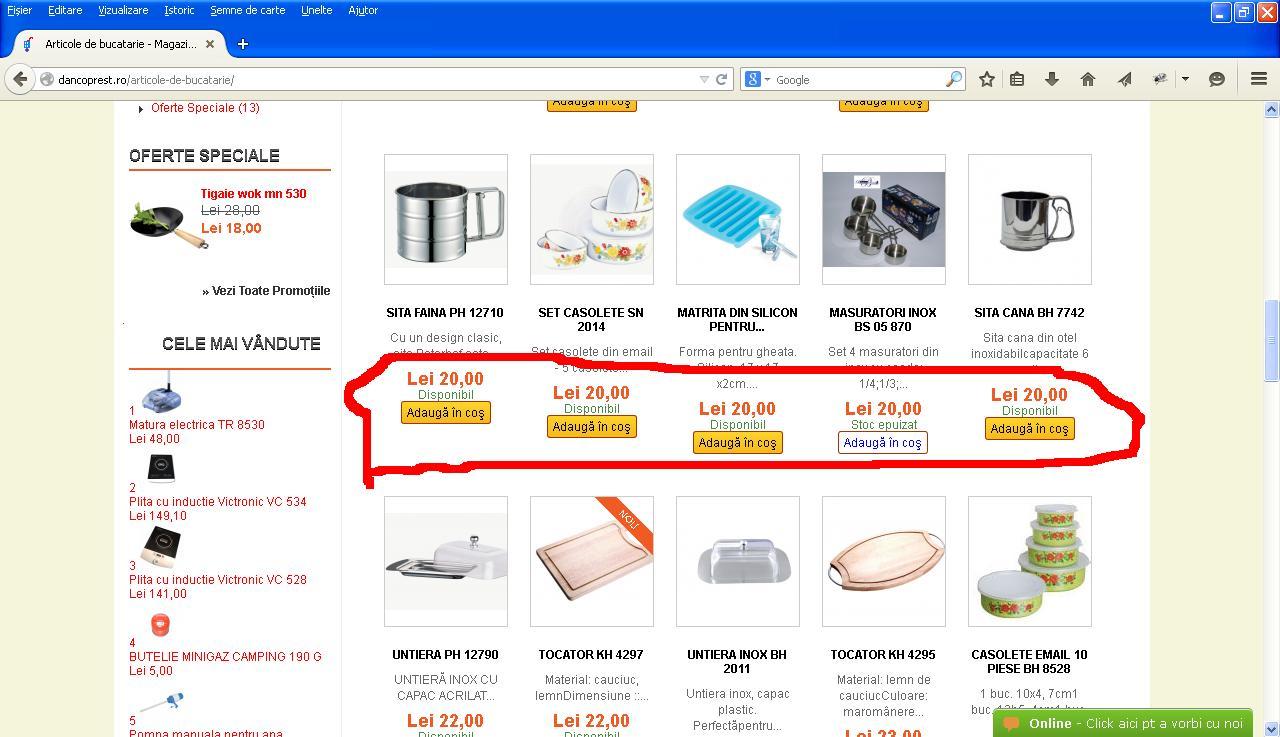Close the Articole de bucatarie tab
This screenshot has width=1280, height=737.
point(210,44)
